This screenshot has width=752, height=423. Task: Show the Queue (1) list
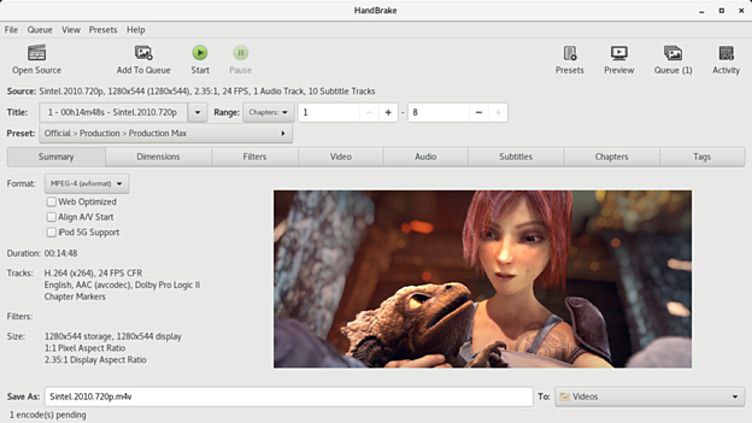pos(673,53)
